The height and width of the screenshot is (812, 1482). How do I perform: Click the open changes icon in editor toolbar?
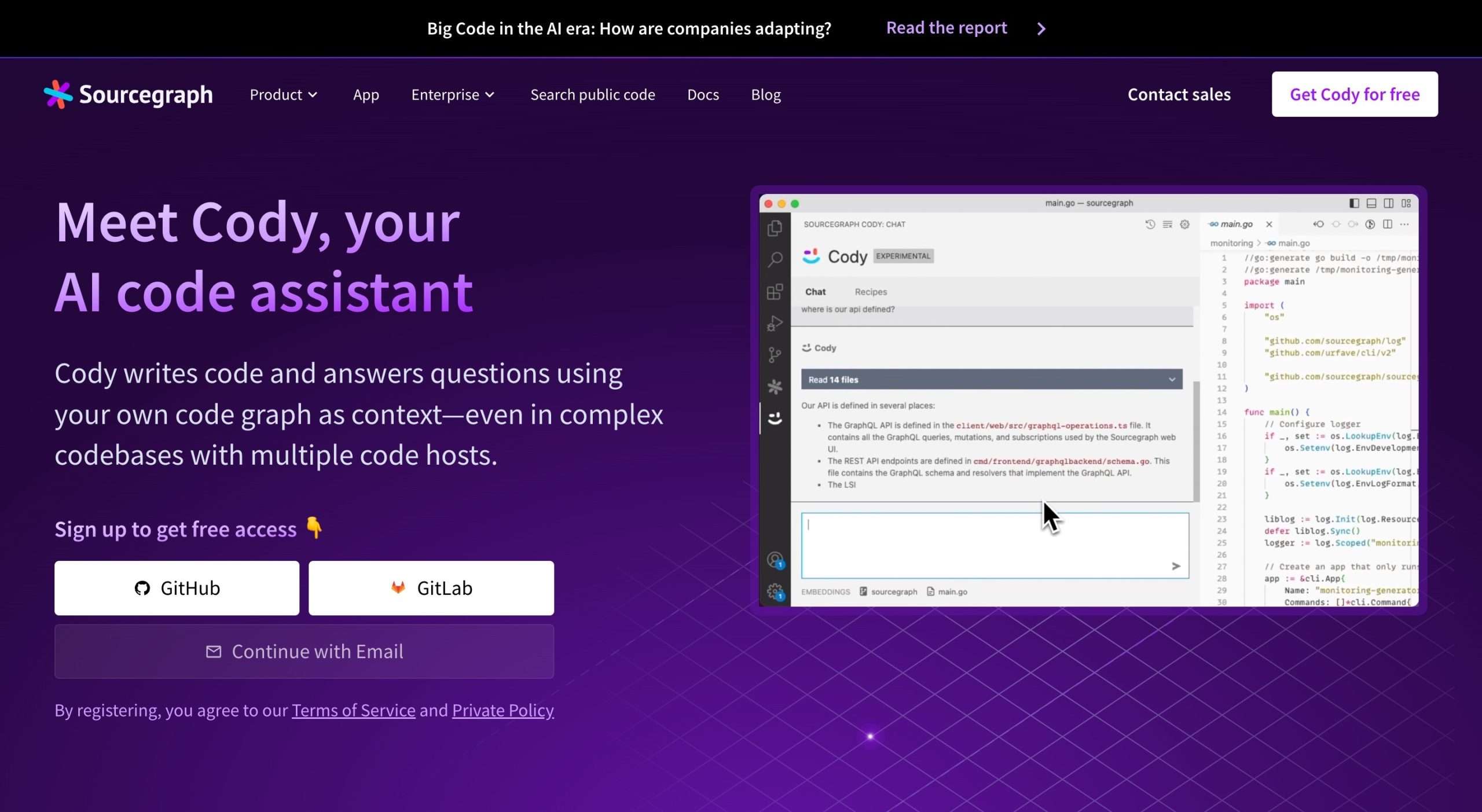point(1370,225)
